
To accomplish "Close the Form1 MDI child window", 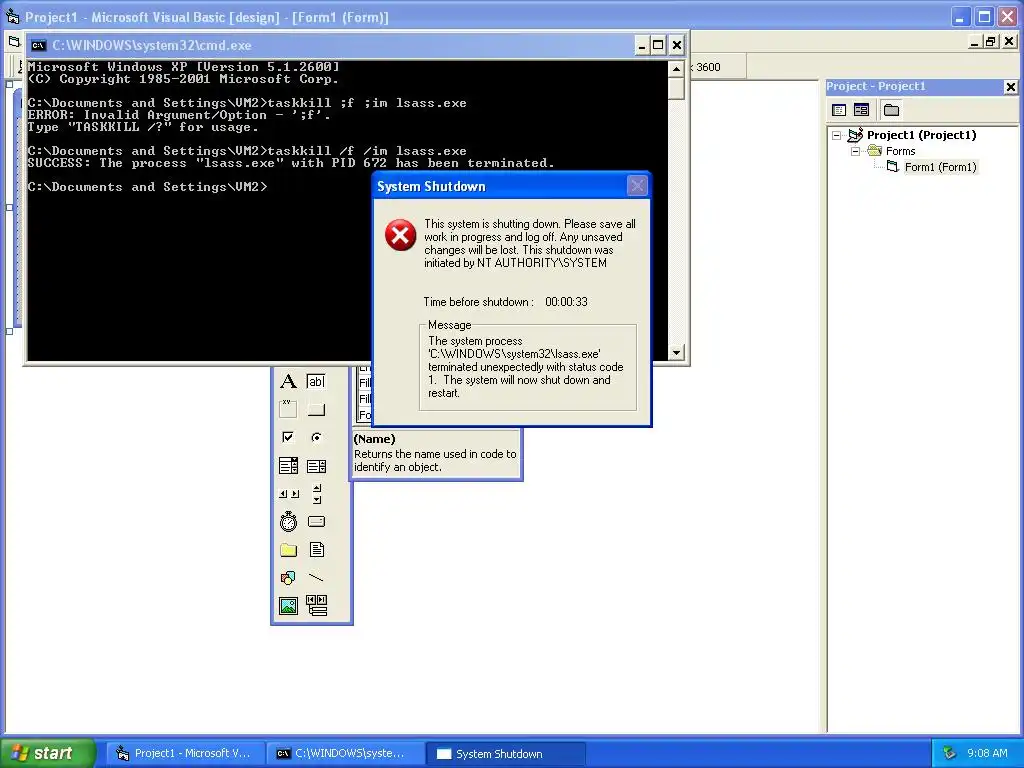I will 1008,42.
